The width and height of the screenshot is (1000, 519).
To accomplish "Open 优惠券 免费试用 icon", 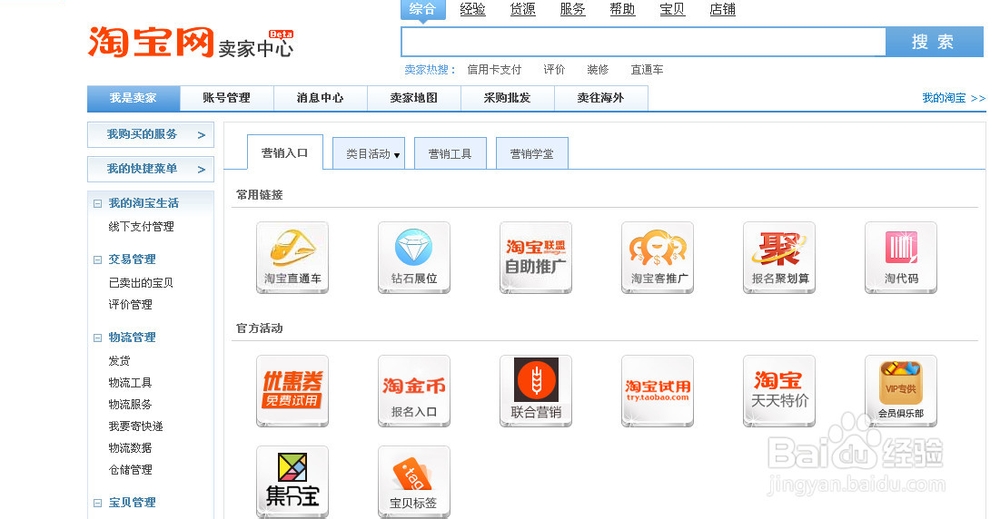I will tap(292, 391).
